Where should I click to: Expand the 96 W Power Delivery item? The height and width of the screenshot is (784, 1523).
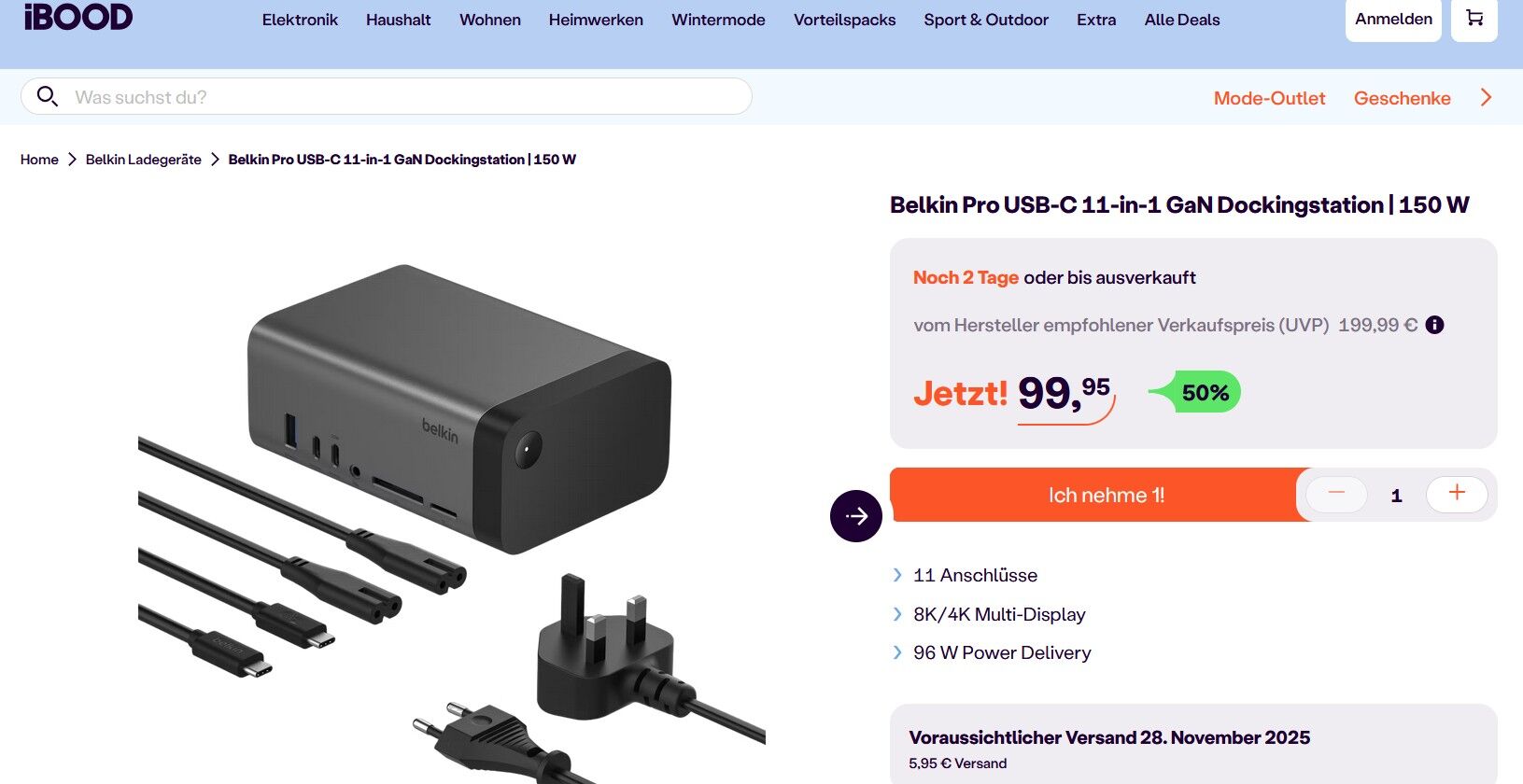(x=992, y=652)
